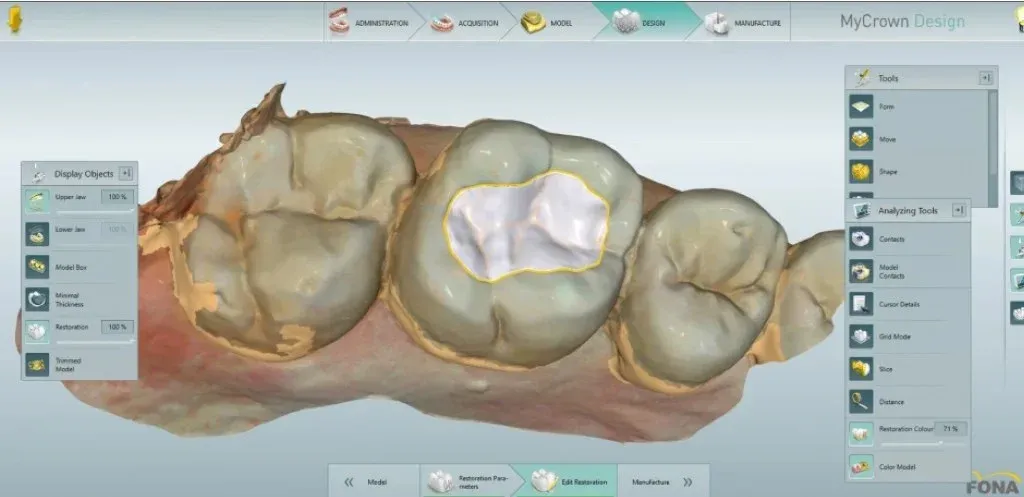Click the lightbulb help icon at top right
1024x497 pixels.
pyautogui.click(x=1017, y=21)
